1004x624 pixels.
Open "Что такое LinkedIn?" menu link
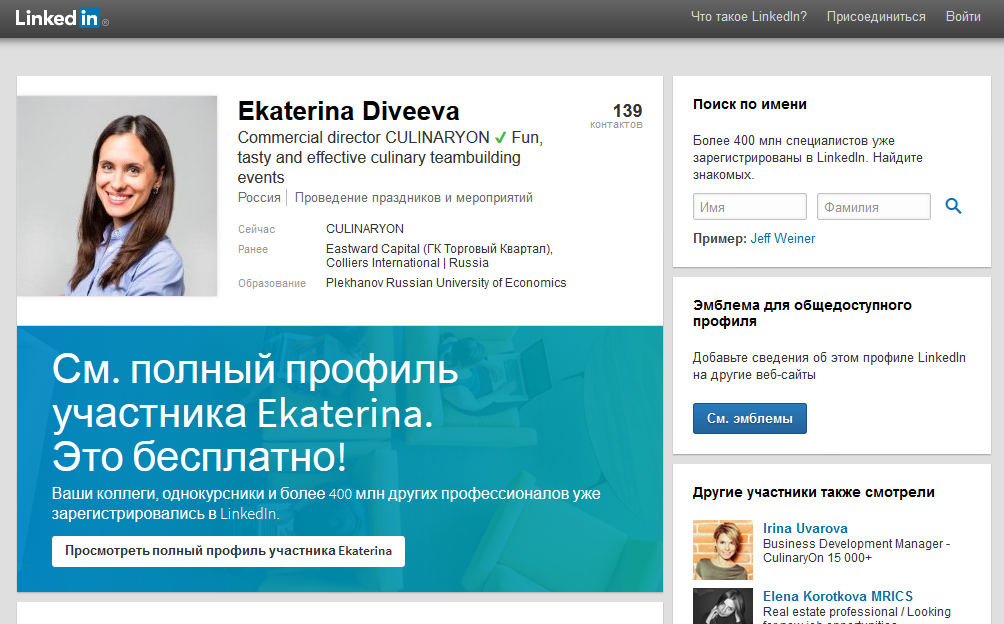tap(749, 17)
